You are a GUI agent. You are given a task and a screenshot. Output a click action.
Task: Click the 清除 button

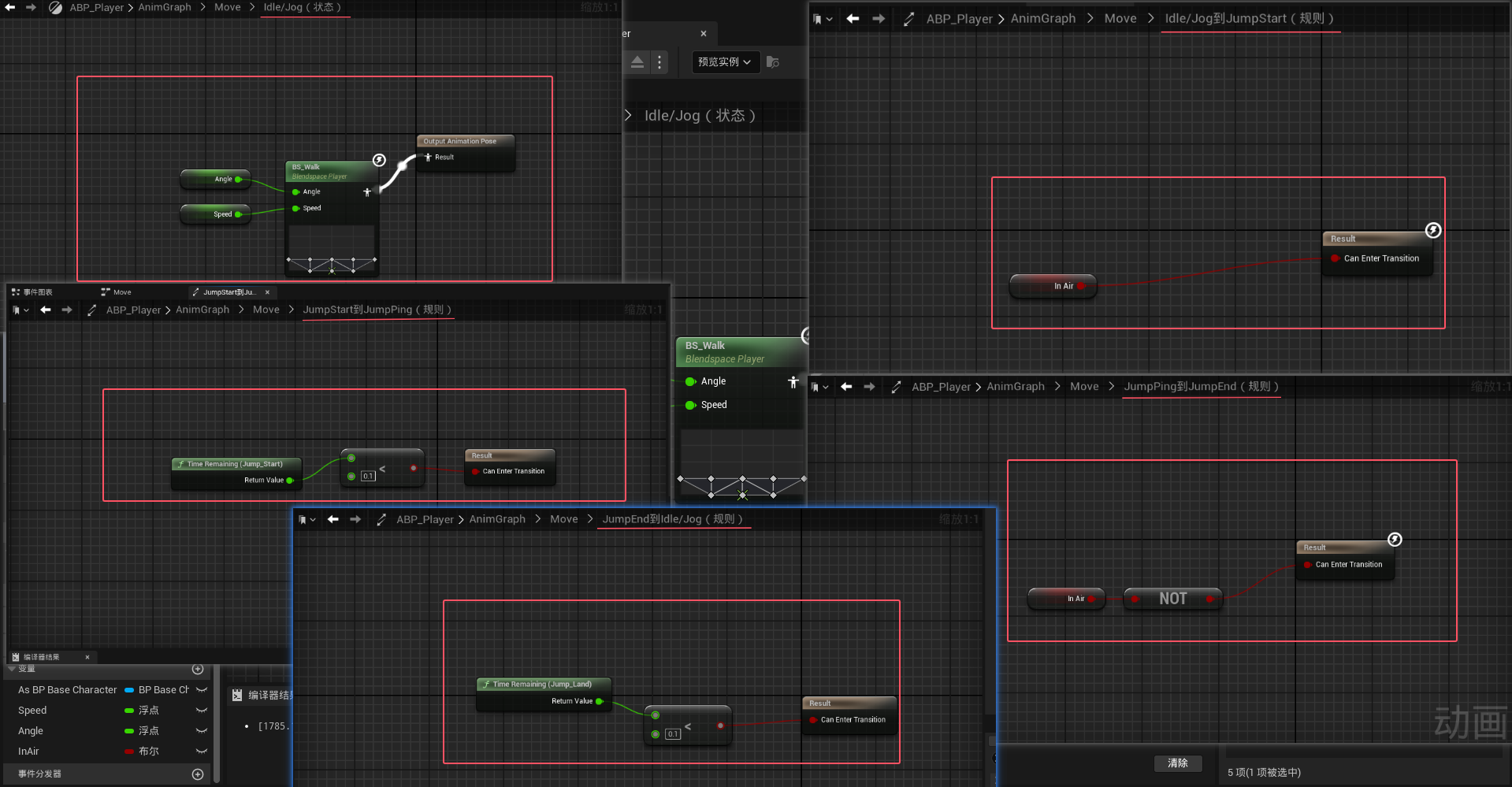point(1178,763)
